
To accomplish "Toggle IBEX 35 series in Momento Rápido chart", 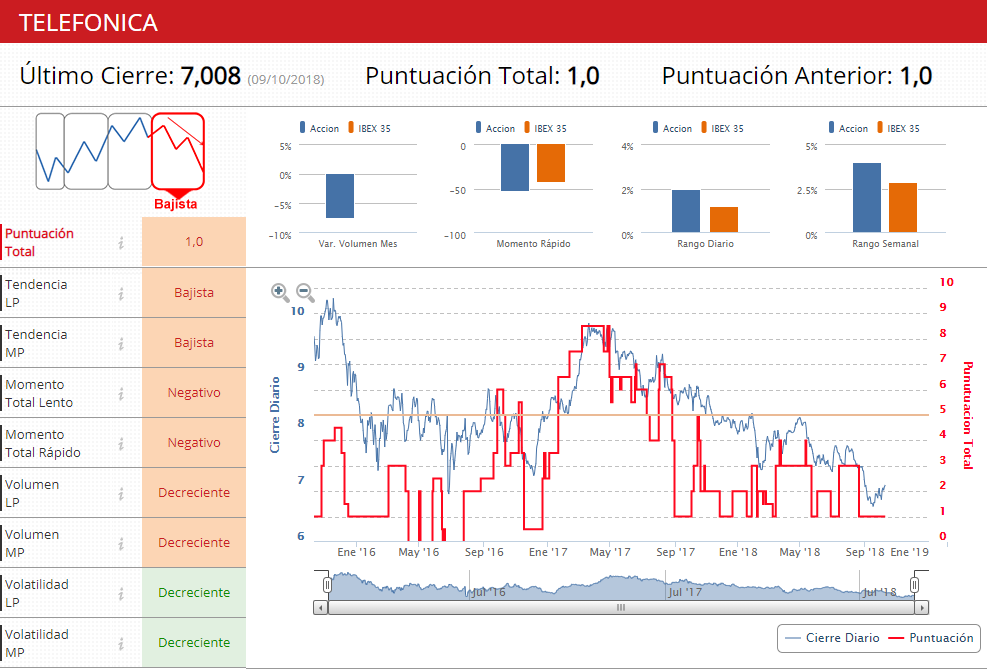I will [545, 128].
